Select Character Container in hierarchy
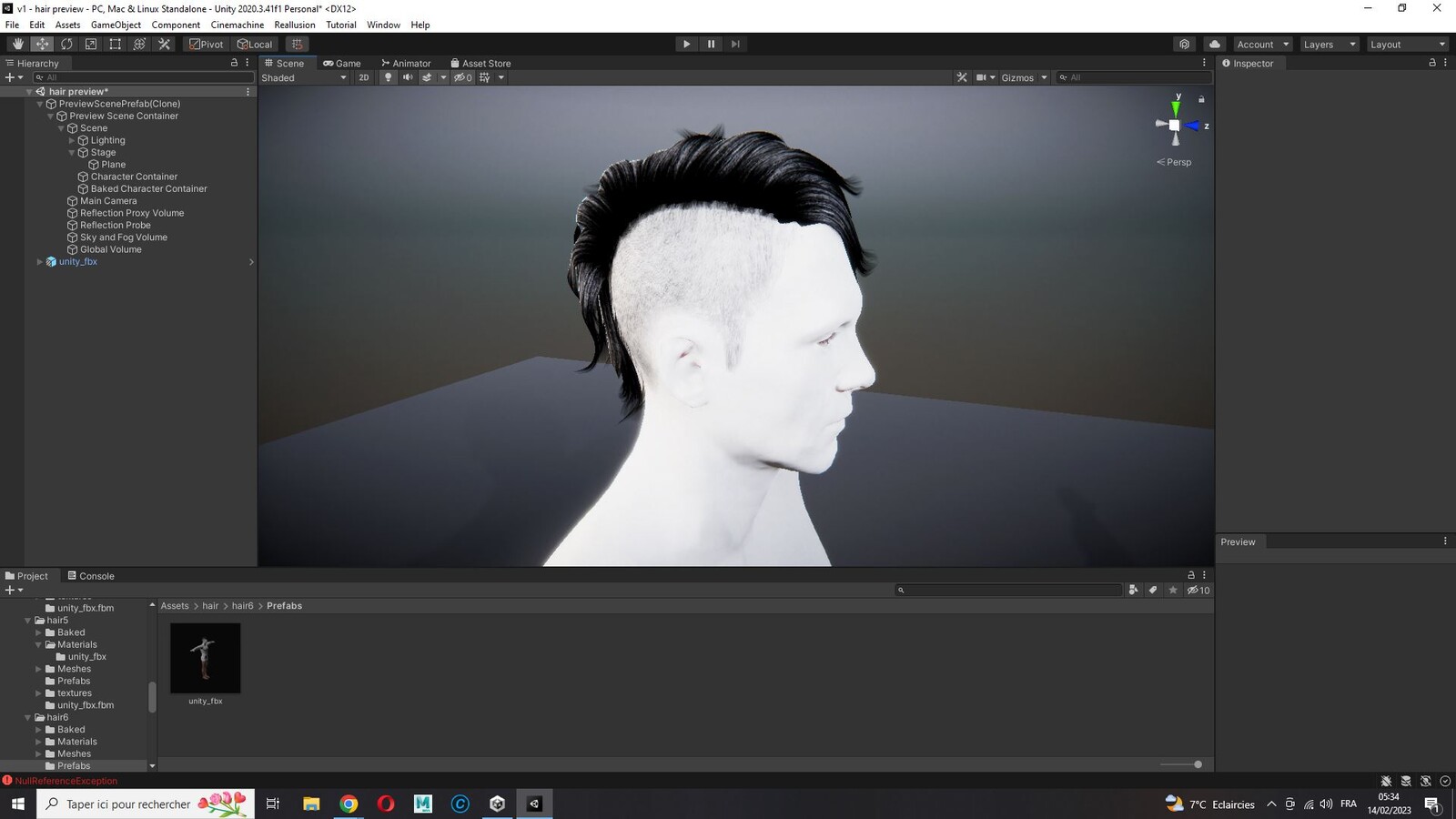The height and width of the screenshot is (819, 1456). click(134, 177)
